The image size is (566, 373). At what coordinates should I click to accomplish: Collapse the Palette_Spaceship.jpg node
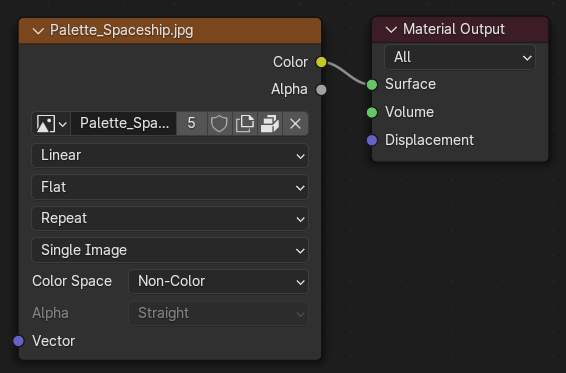click(38, 31)
